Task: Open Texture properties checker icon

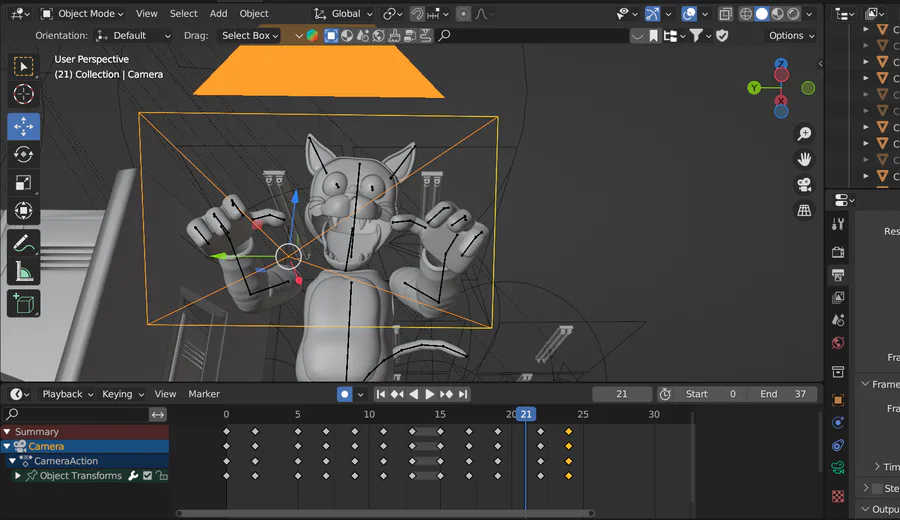Action: [838, 496]
